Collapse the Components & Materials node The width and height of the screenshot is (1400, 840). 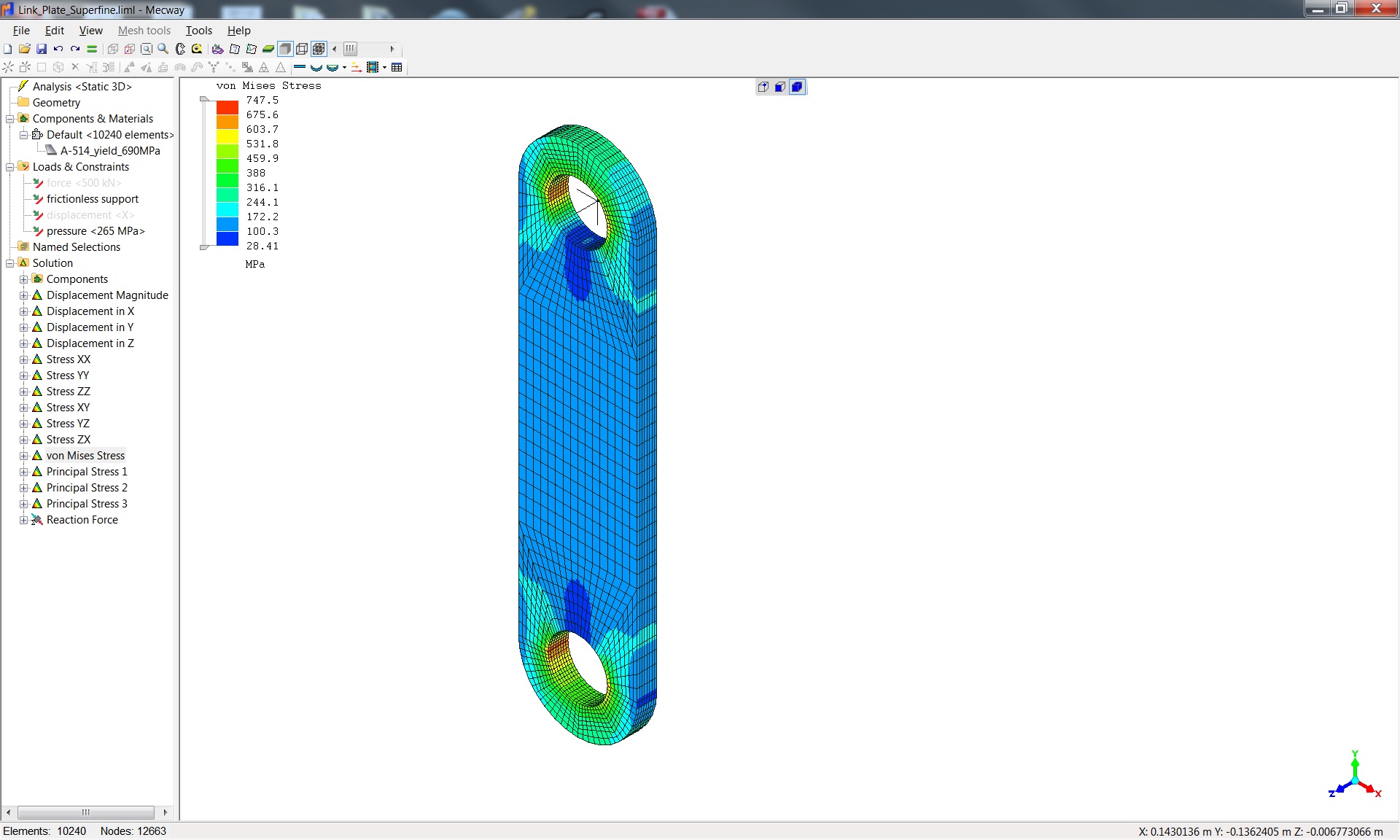point(10,119)
